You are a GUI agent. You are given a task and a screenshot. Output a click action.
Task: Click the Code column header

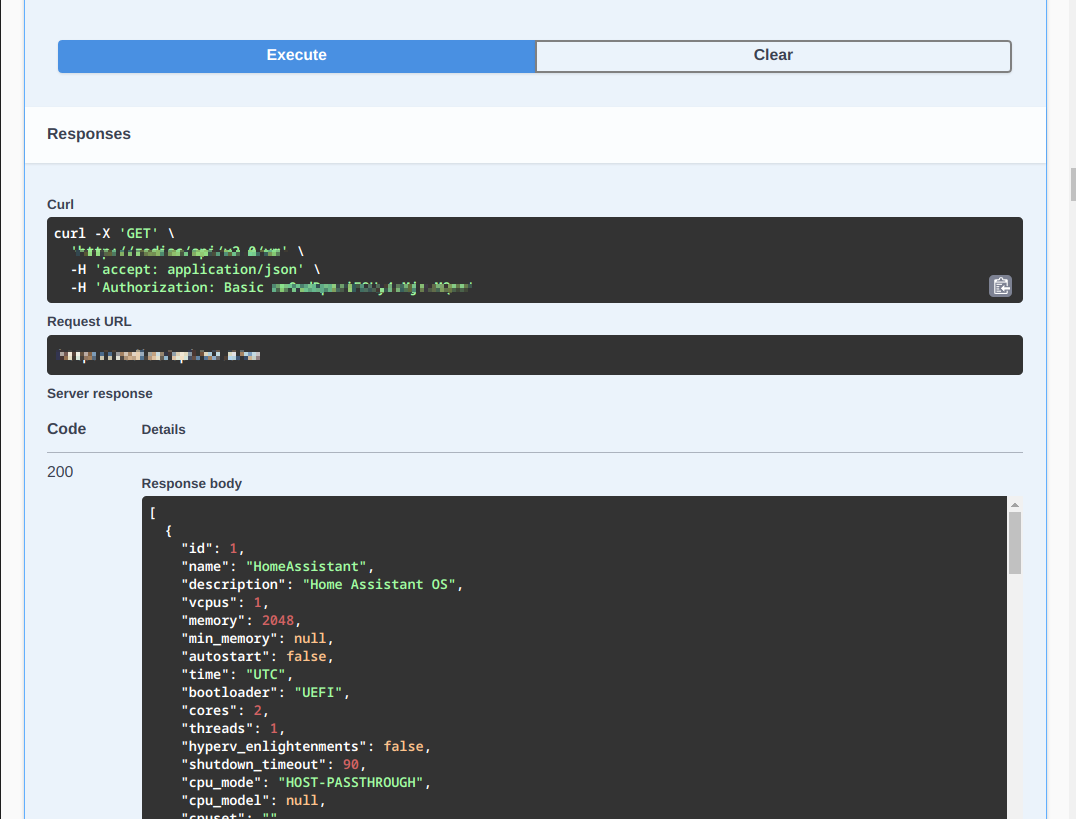pos(67,429)
